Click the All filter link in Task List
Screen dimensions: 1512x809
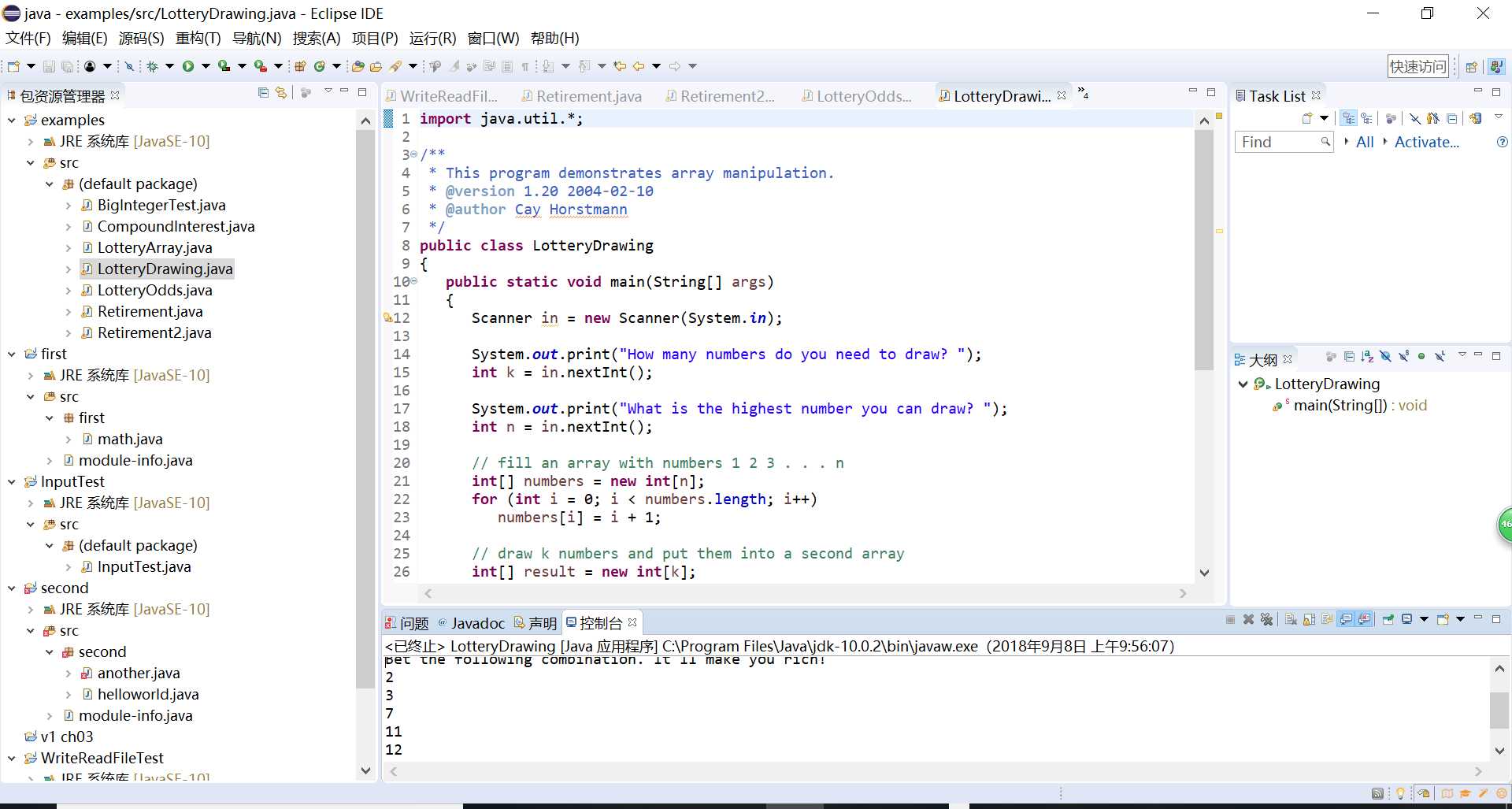[x=1365, y=142]
